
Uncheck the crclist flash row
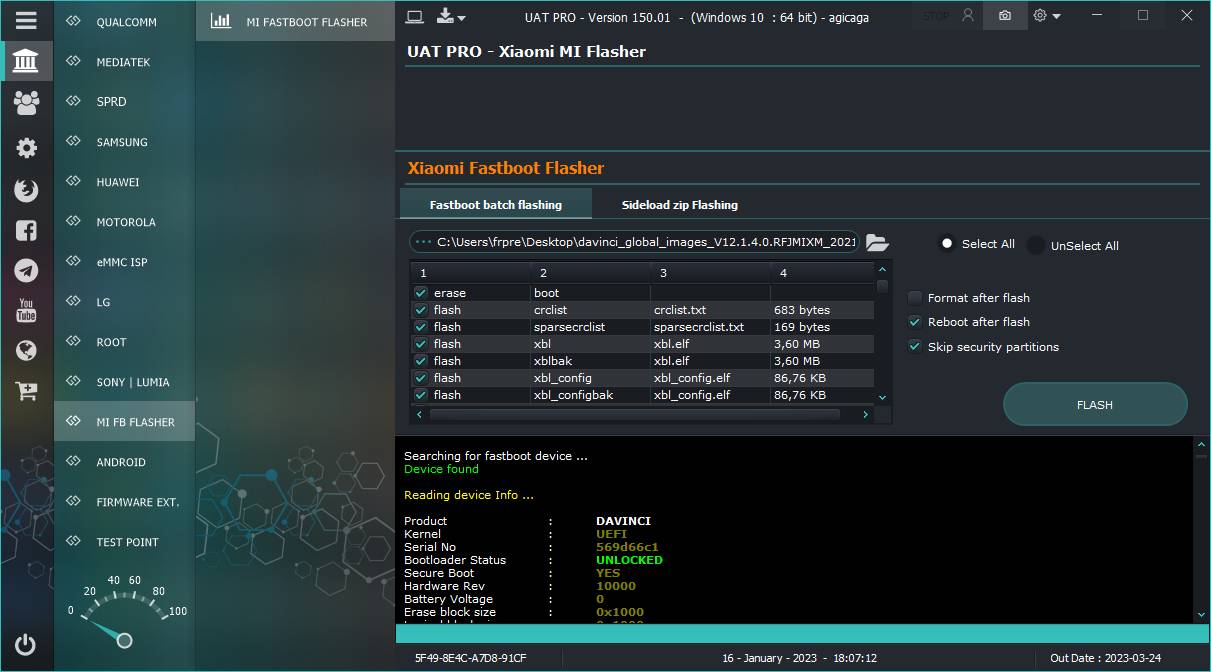pos(421,310)
